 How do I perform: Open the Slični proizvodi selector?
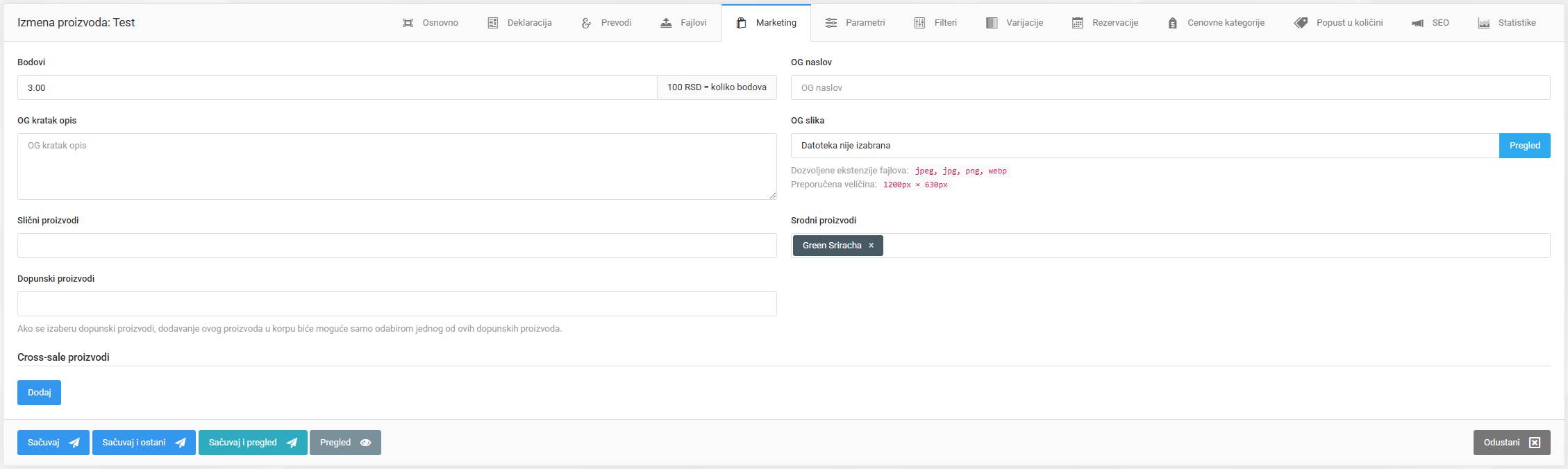coord(397,246)
